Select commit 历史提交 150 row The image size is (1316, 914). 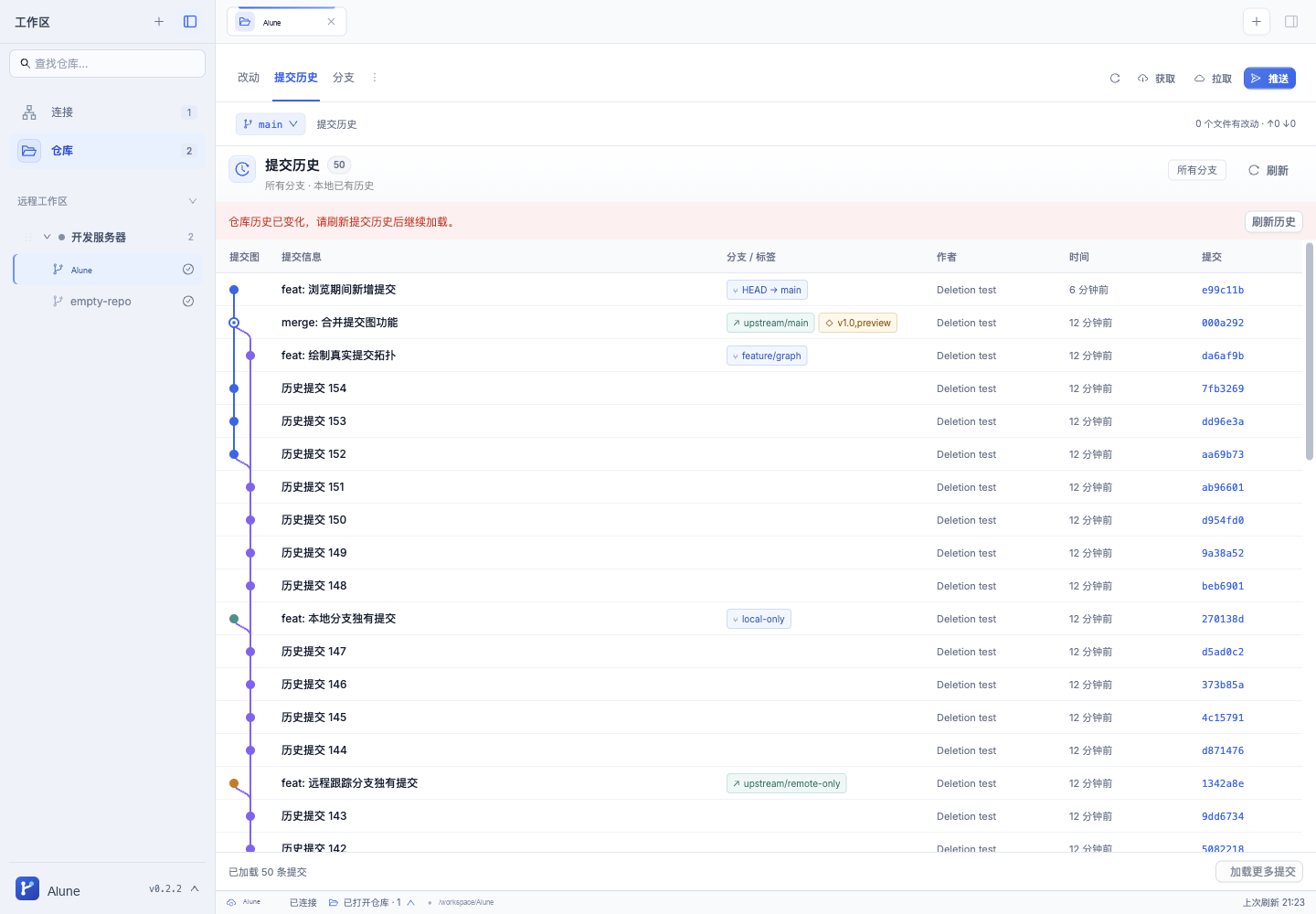[759, 520]
